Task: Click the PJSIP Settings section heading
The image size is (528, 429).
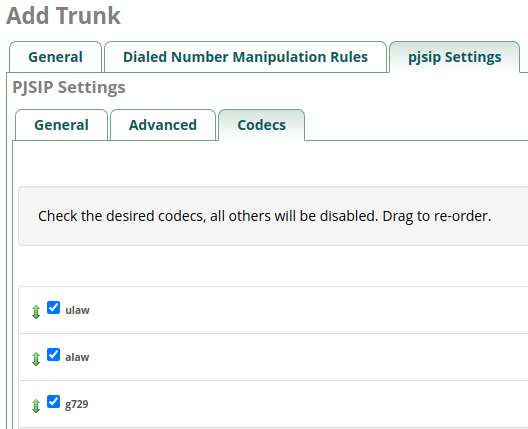Action: pyautogui.click(x=69, y=87)
